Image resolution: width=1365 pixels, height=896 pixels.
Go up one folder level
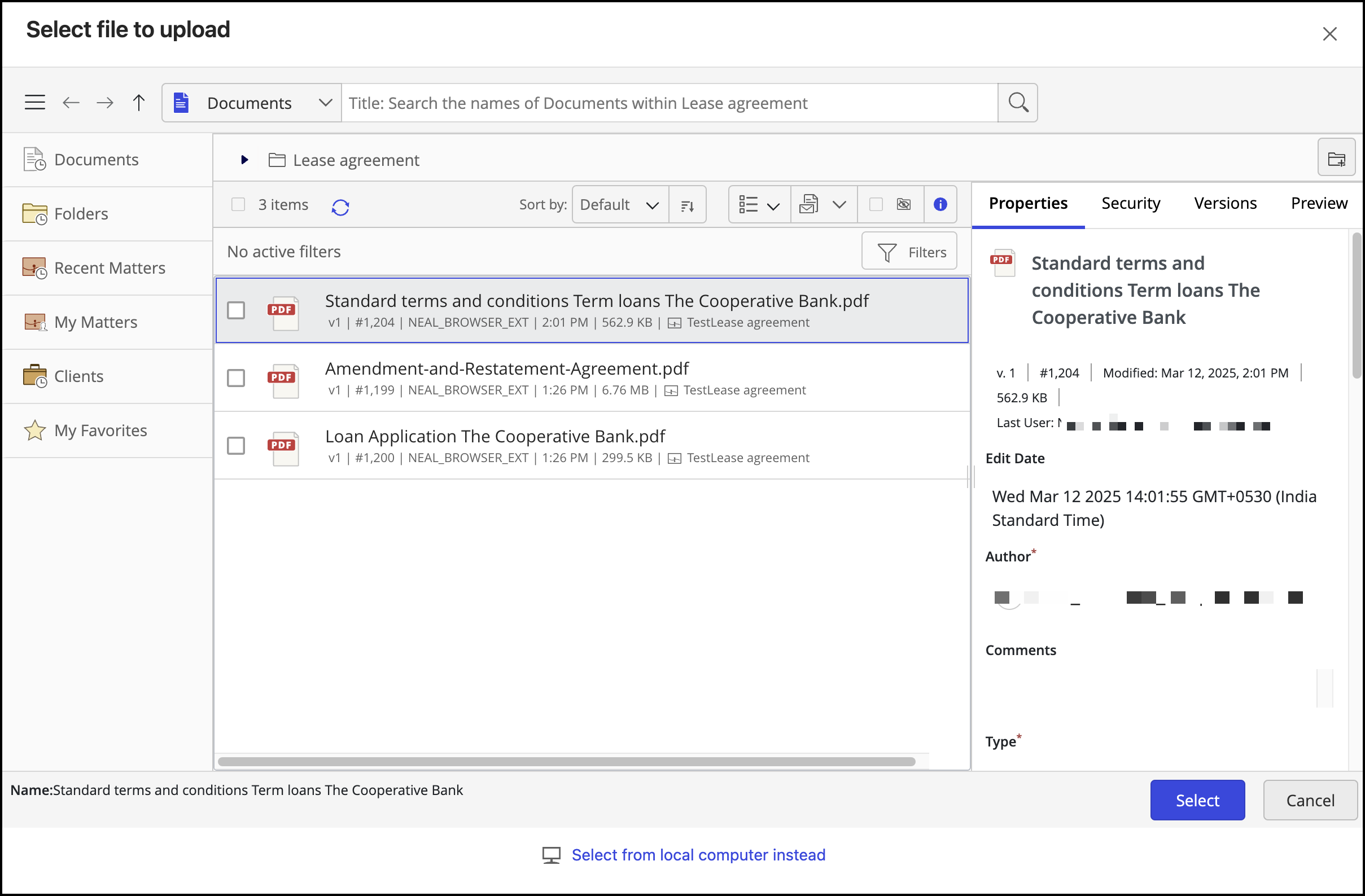pos(138,103)
